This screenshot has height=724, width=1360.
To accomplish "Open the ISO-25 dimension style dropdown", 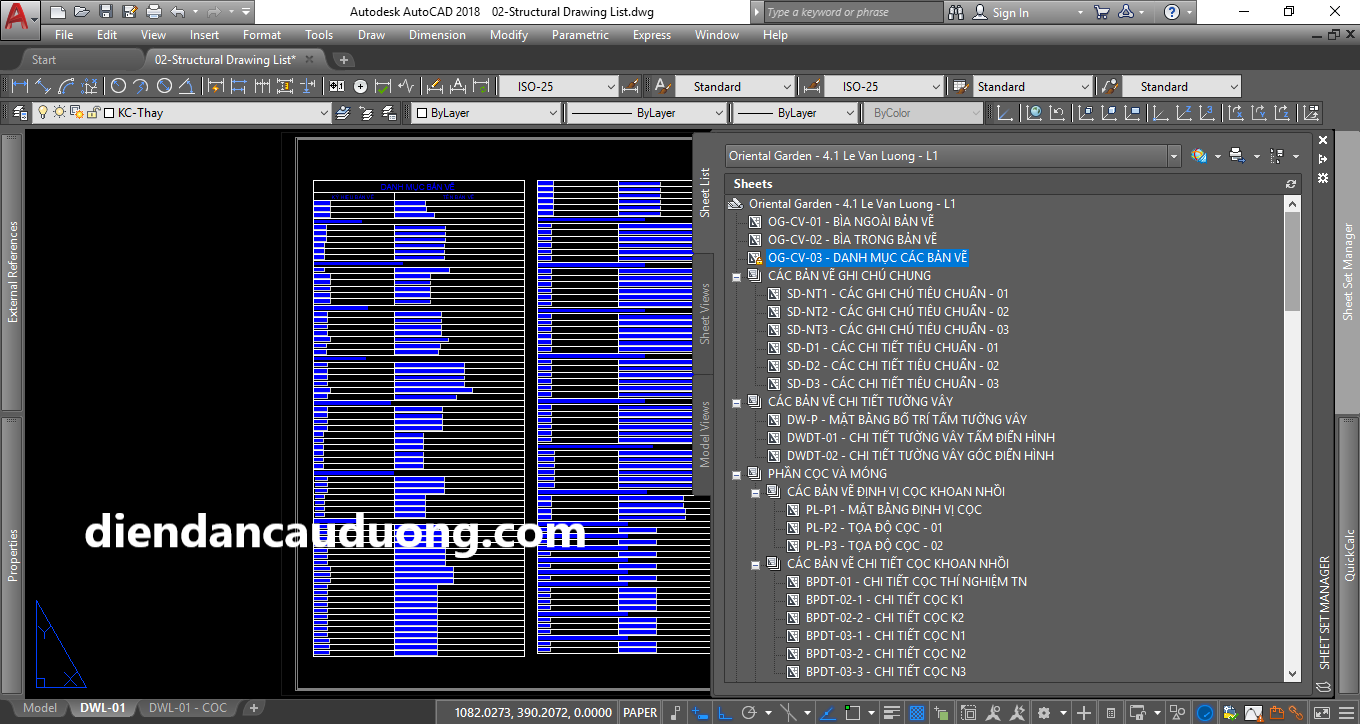I will [x=609, y=87].
